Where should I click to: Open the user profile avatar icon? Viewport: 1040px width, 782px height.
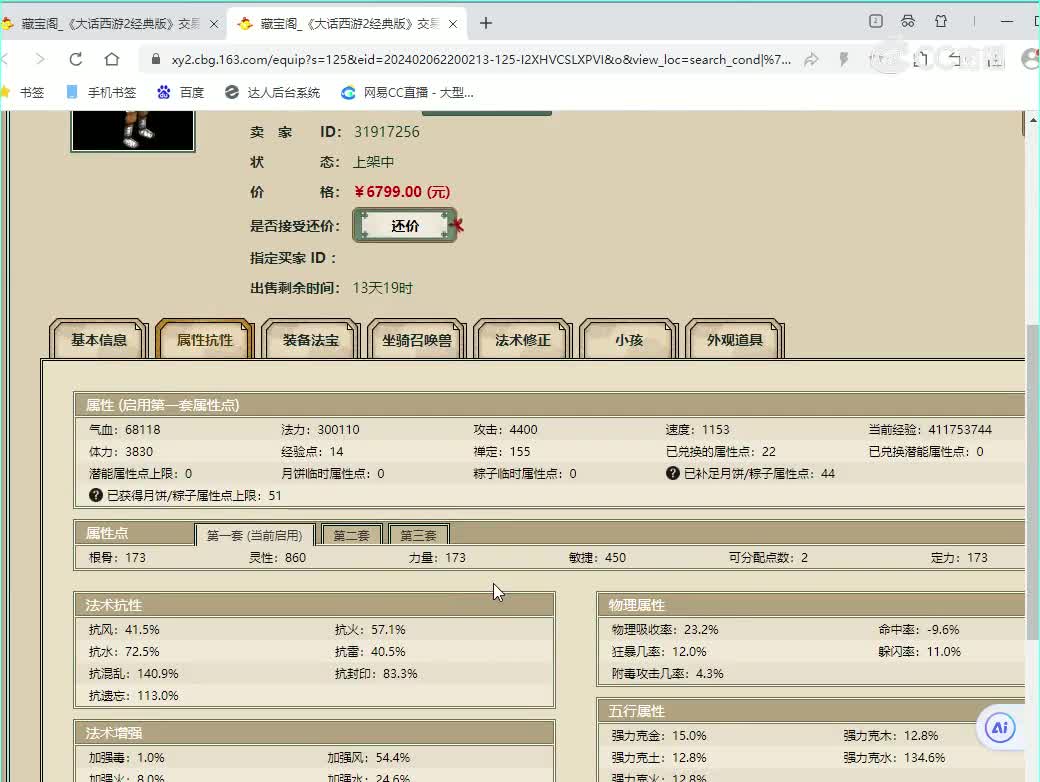click(x=1031, y=60)
